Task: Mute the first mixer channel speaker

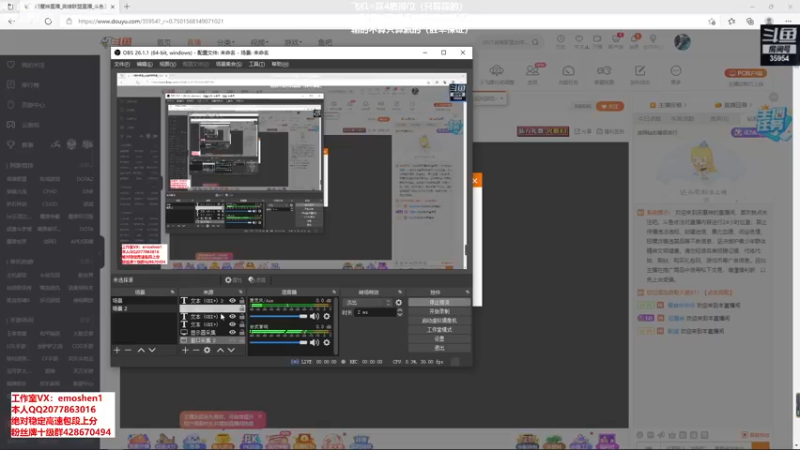Action: pyautogui.click(x=314, y=316)
